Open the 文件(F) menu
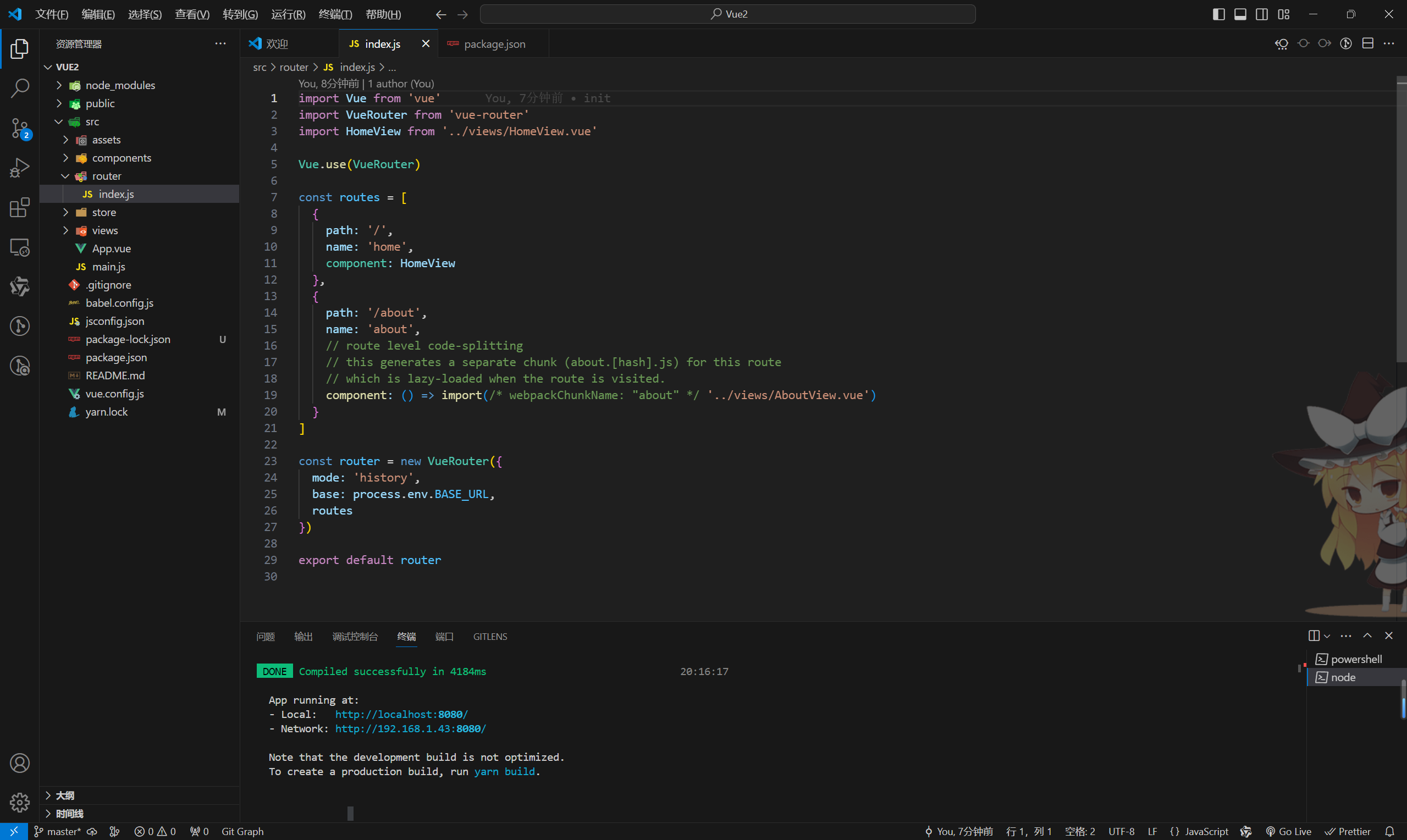The image size is (1407, 840). click(x=52, y=14)
